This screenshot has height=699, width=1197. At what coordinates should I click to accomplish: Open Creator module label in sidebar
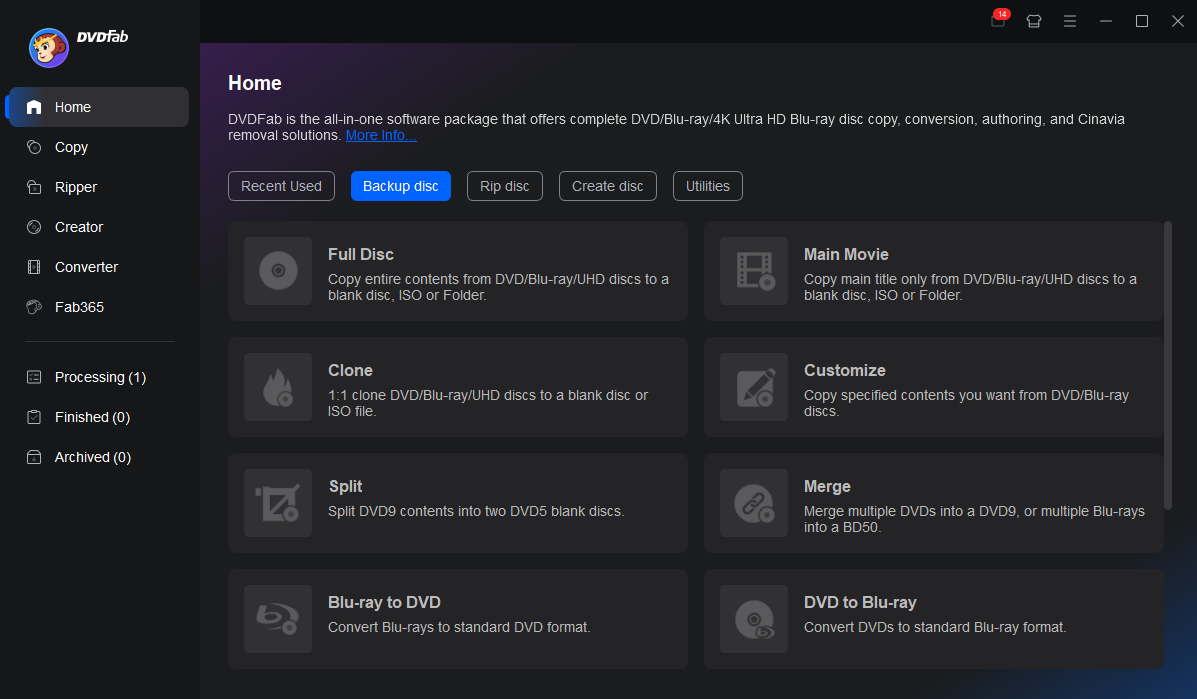(x=79, y=227)
